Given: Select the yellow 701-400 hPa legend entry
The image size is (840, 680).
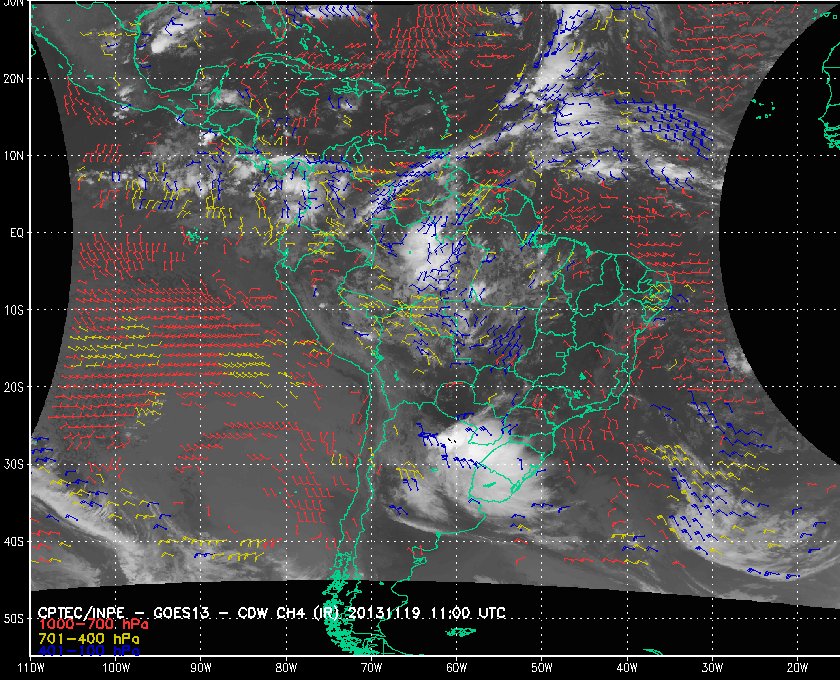Looking at the screenshot, I should [88, 639].
